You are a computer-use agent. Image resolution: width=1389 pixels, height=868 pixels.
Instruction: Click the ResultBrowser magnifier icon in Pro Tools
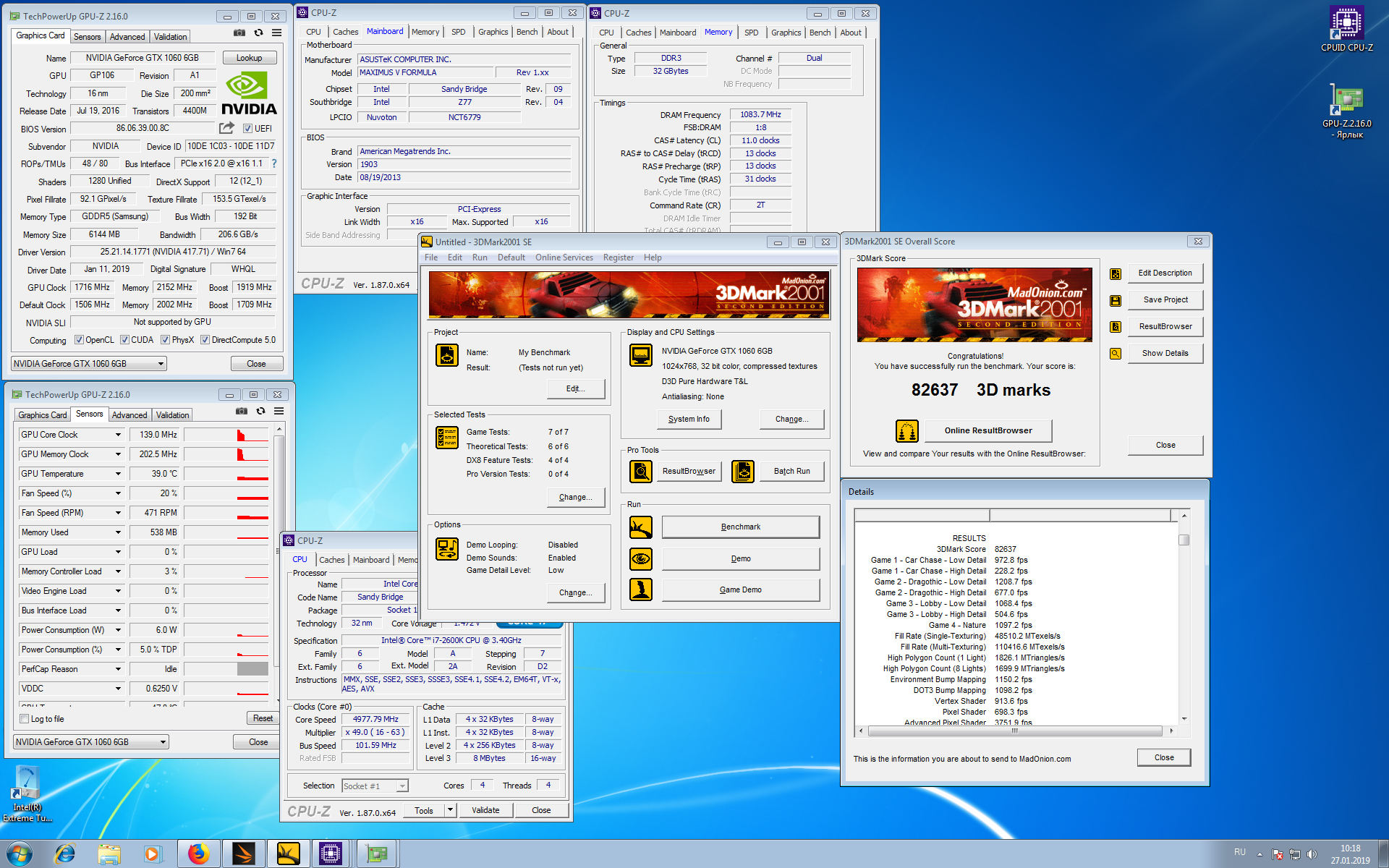641,472
